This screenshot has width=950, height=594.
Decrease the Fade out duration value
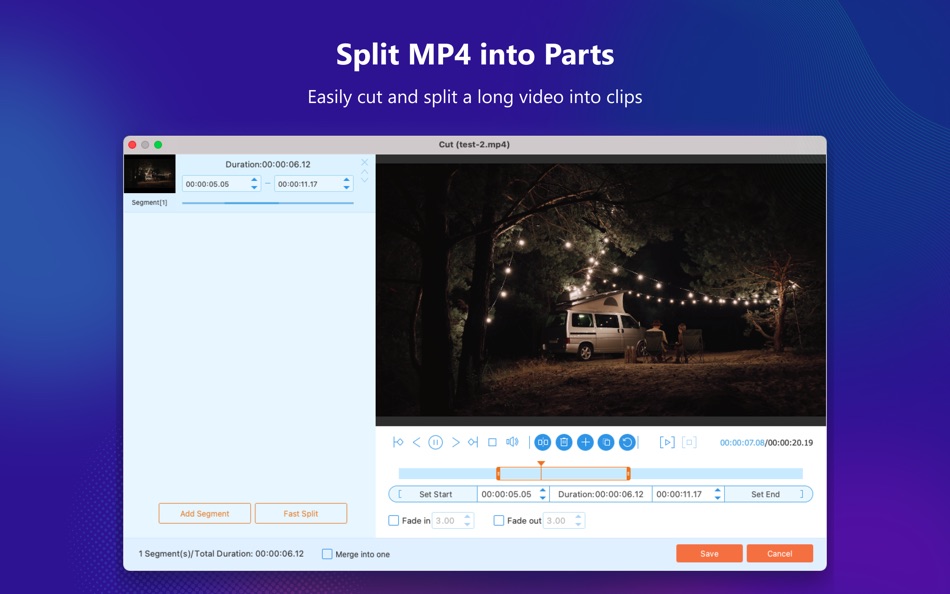tap(579, 524)
